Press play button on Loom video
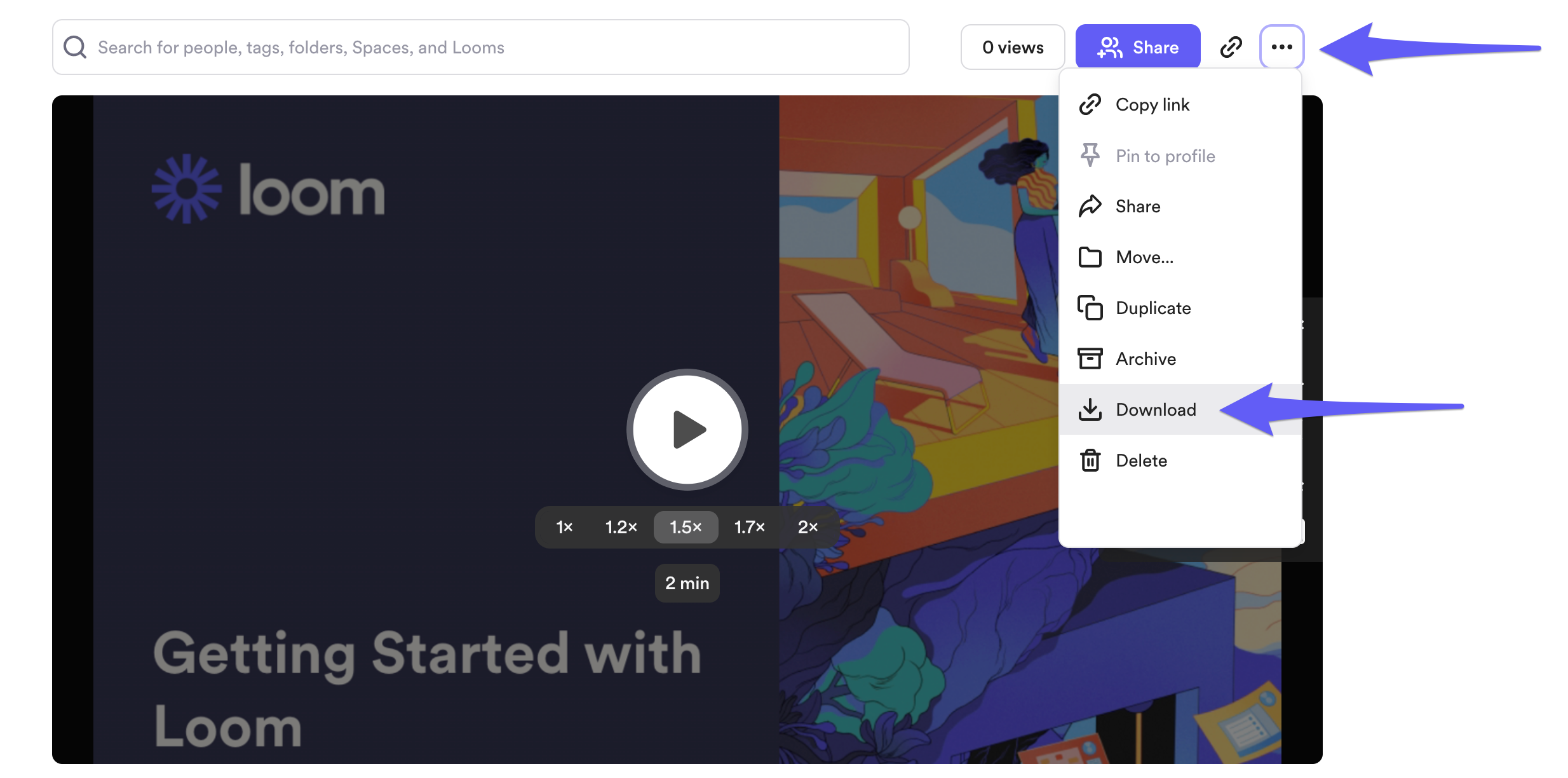 click(x=687, y=431)
